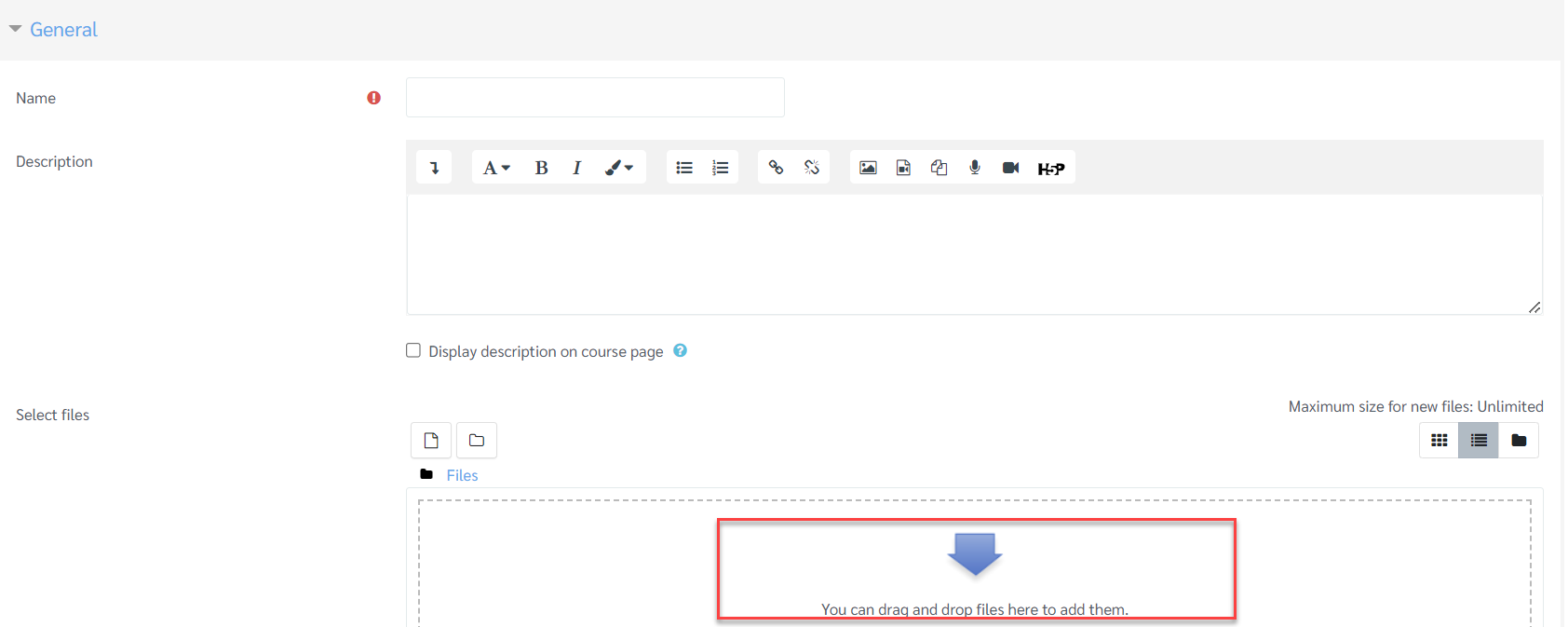Click the unlink icon
This screenshot has width=1568, height=627.
coord(811,168)
